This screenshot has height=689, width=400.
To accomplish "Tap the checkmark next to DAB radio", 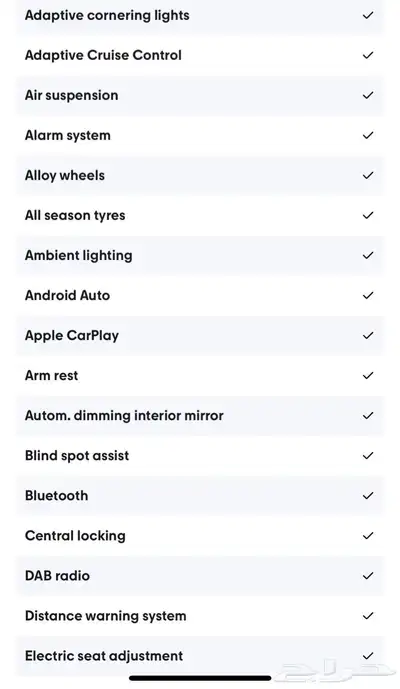I will (x=368, y=576).
